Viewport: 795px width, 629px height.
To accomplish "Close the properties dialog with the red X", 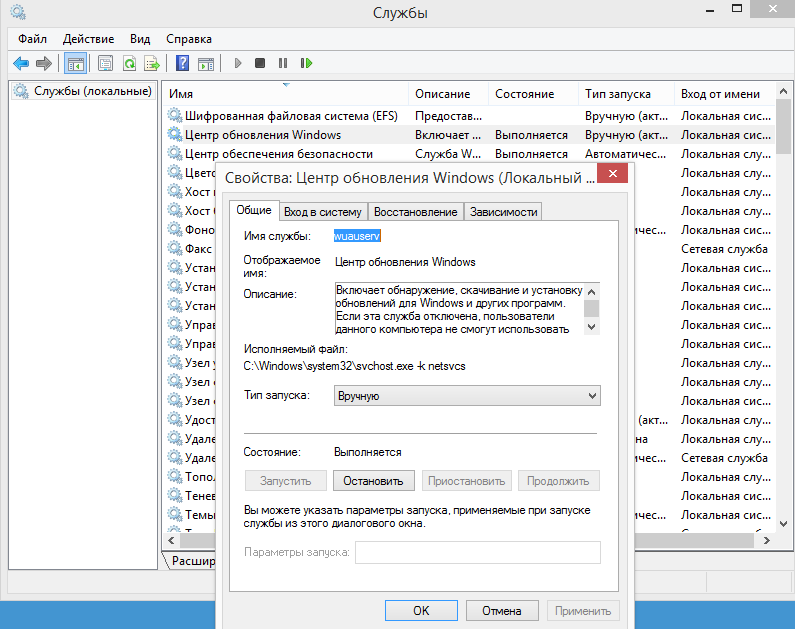I will (612, 173).
